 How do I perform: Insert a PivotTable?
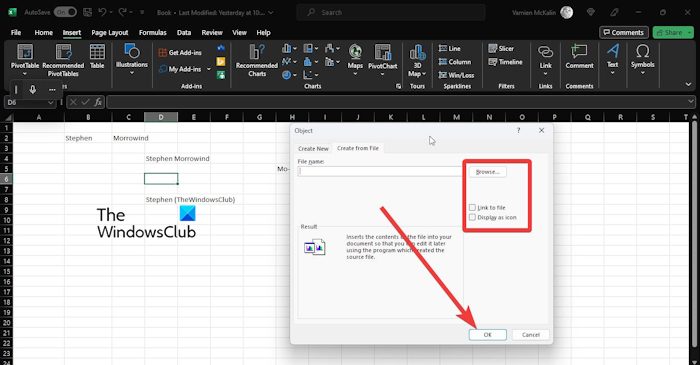pos(25,60)
